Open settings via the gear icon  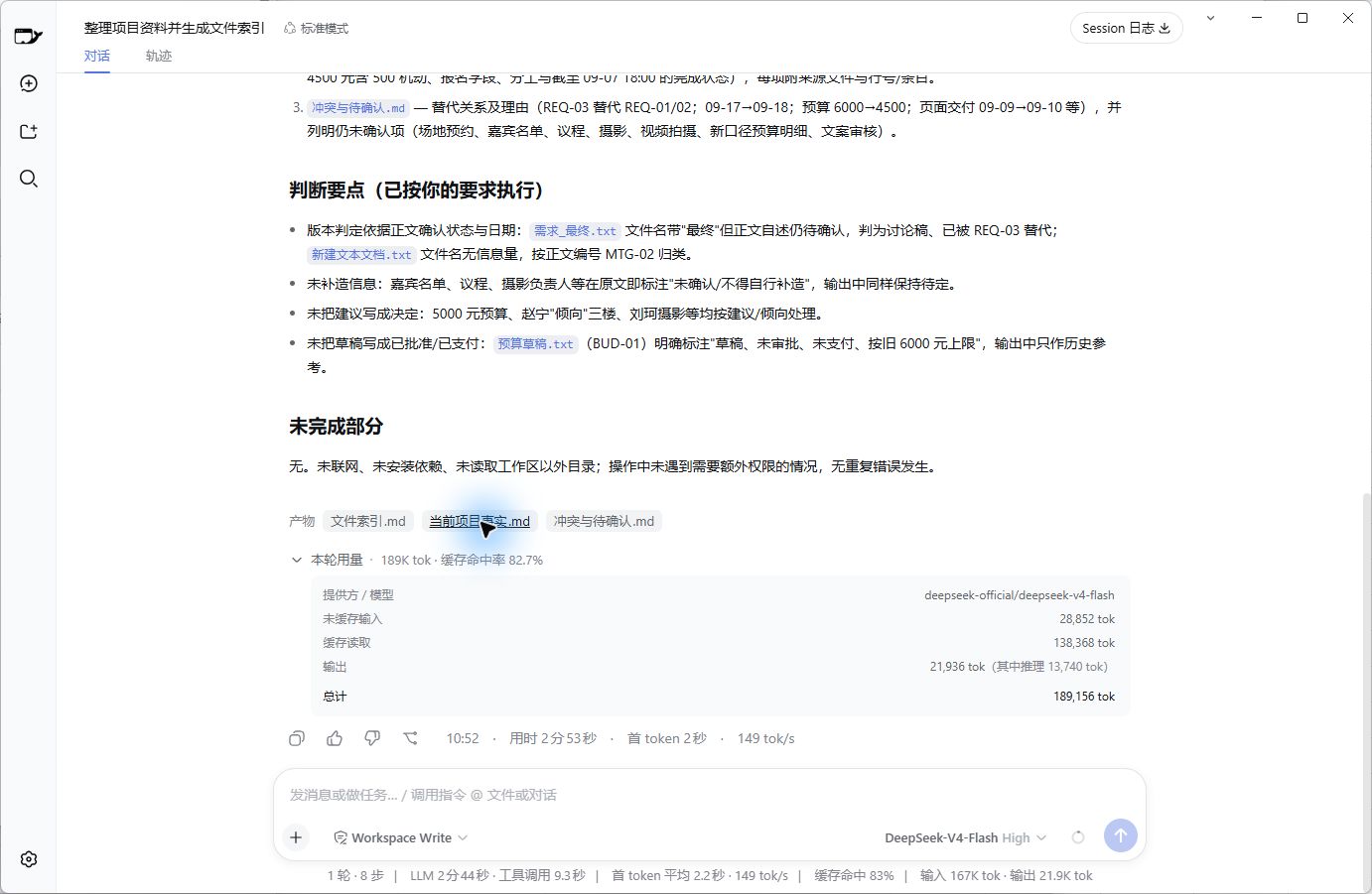(29, 859)
